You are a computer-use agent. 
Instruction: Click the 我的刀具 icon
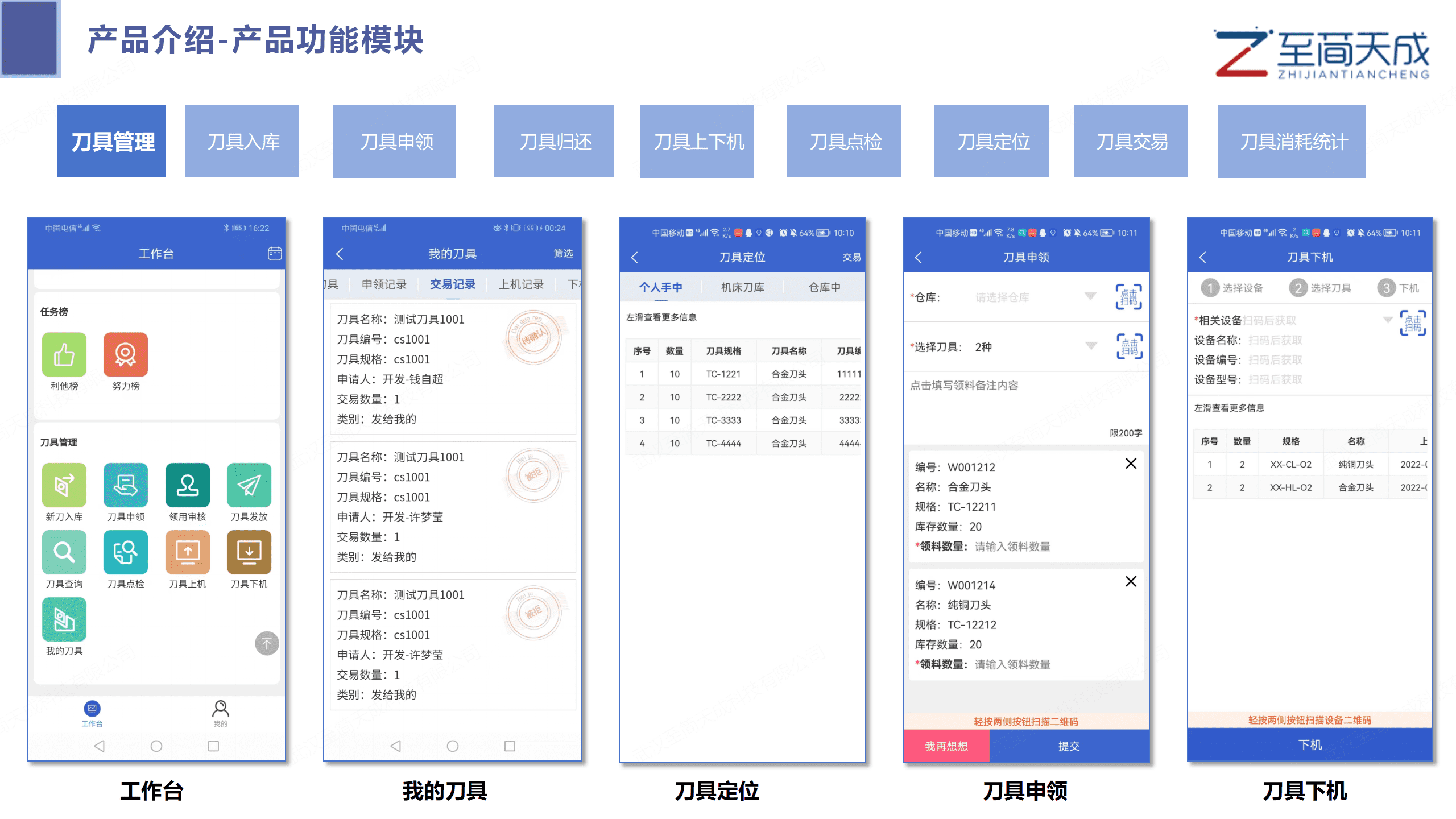[64, 619]
